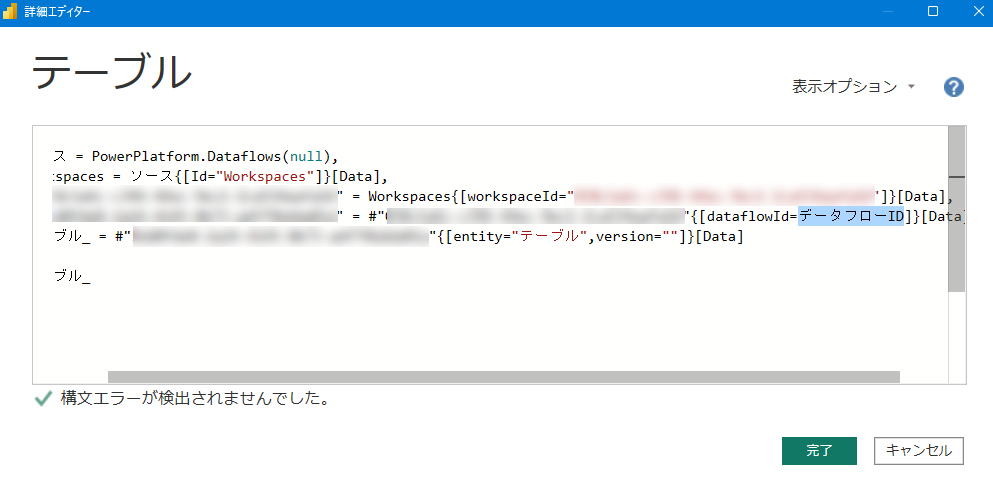The height and width of the screenshot is (491, 993).
Task: Click the "Workspaces" string in the code
Action: 265,176
